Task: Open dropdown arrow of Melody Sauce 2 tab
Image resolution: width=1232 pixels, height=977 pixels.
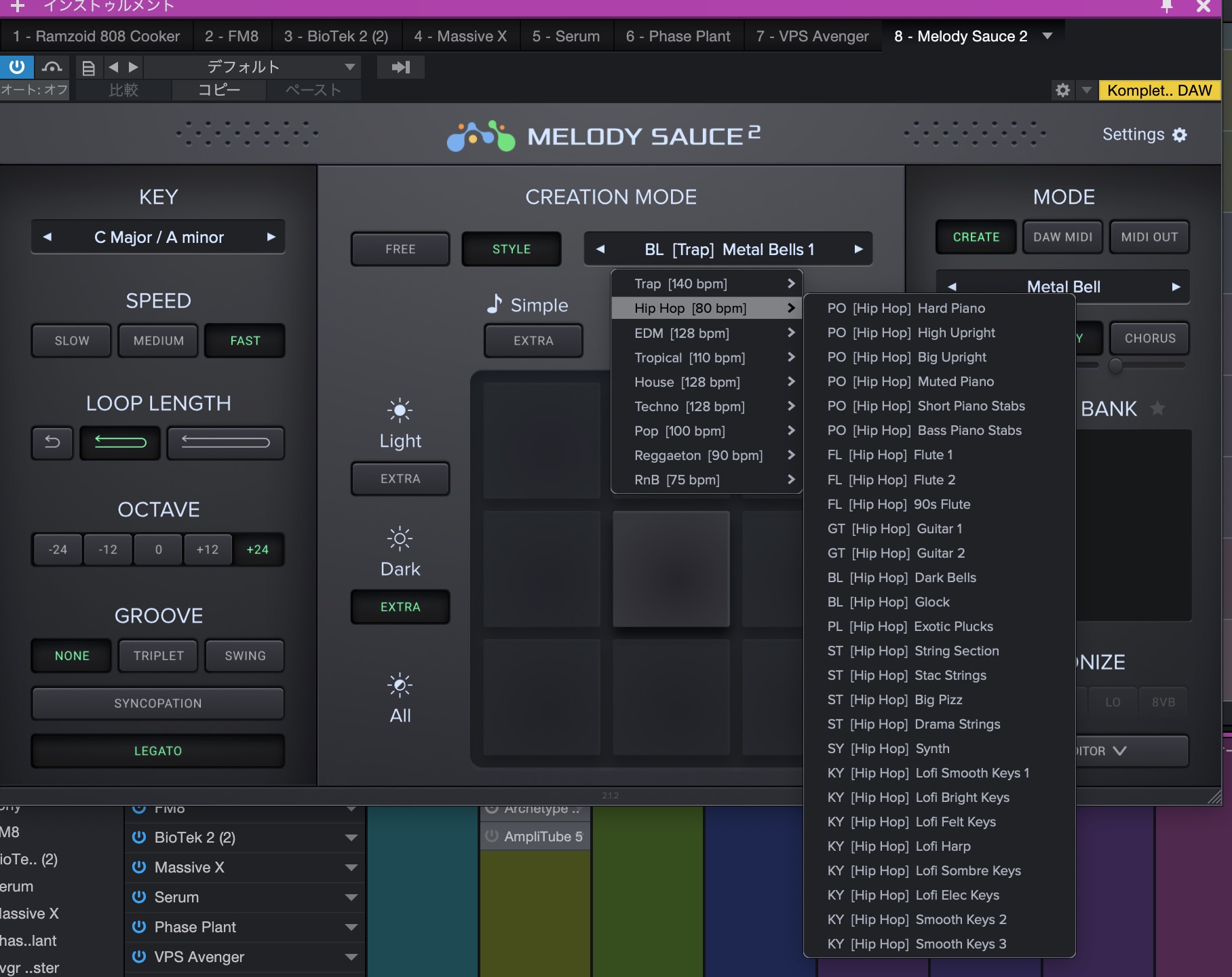Action: [1047, 36]
